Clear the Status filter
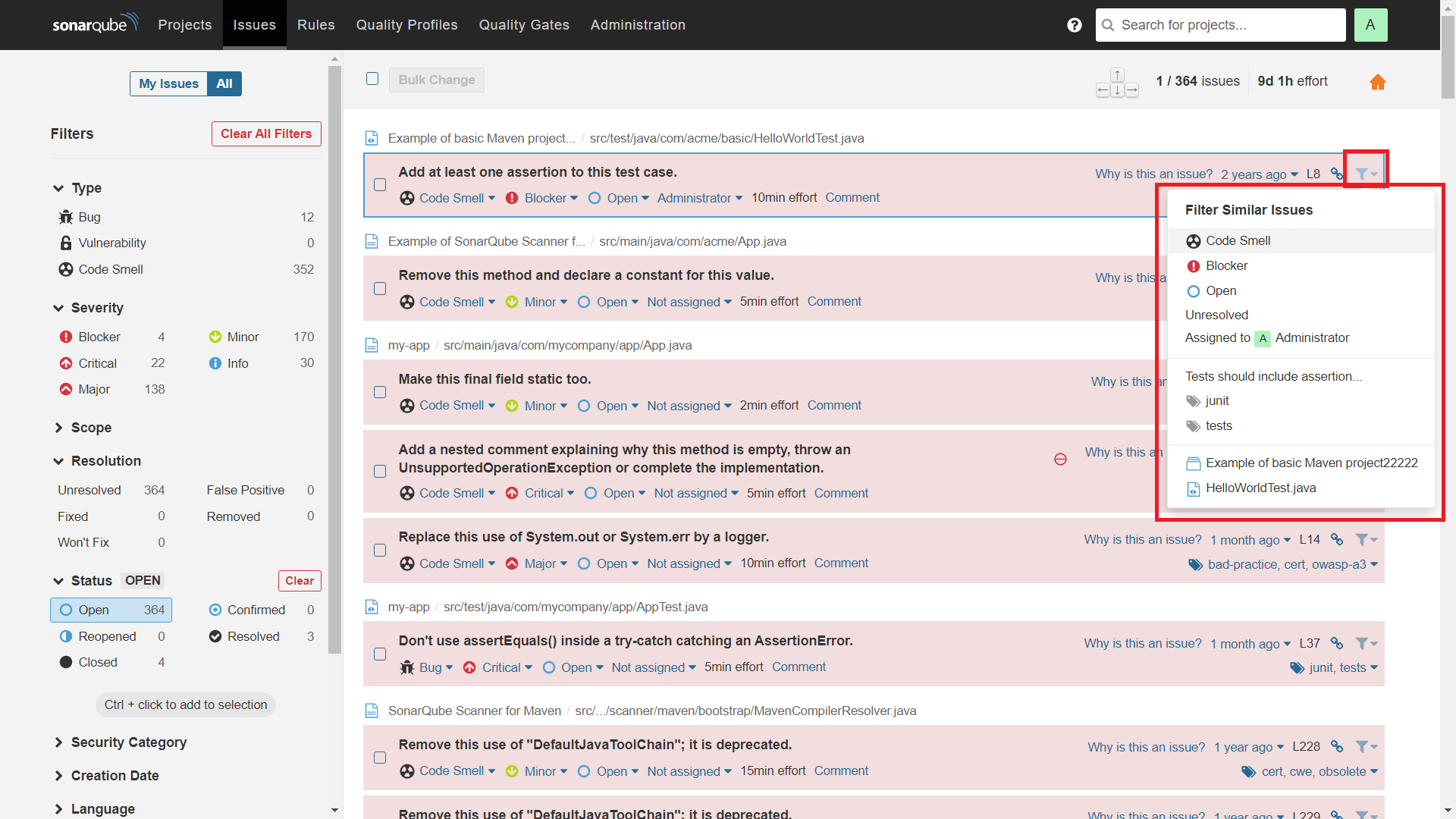 click(x=300, y=581)
